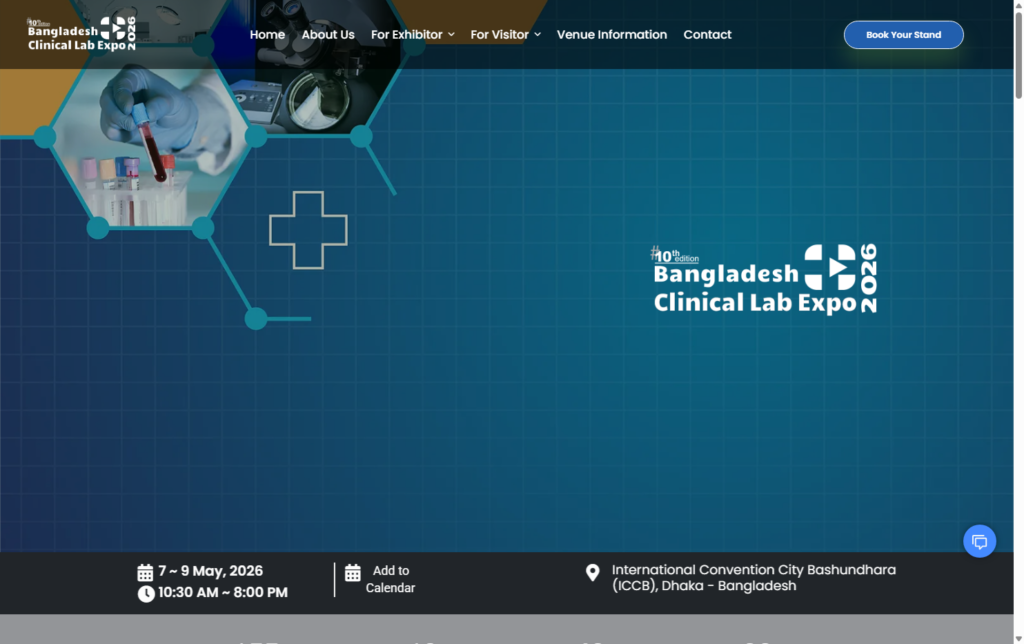Go to Venue Information
Image resolution: width=1024 pixels, height=644 pixels.
coord(611,34)
